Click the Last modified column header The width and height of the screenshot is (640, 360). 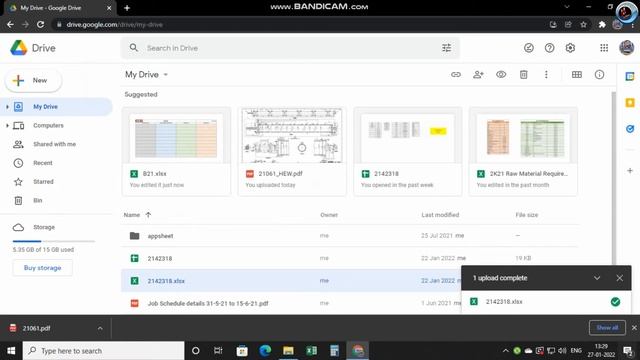click(440, 215)
